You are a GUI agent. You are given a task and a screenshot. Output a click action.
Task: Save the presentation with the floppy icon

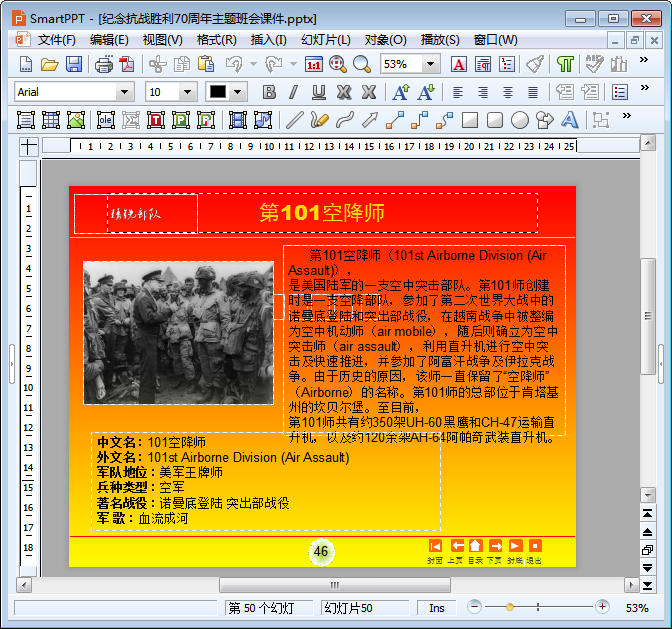74,64
